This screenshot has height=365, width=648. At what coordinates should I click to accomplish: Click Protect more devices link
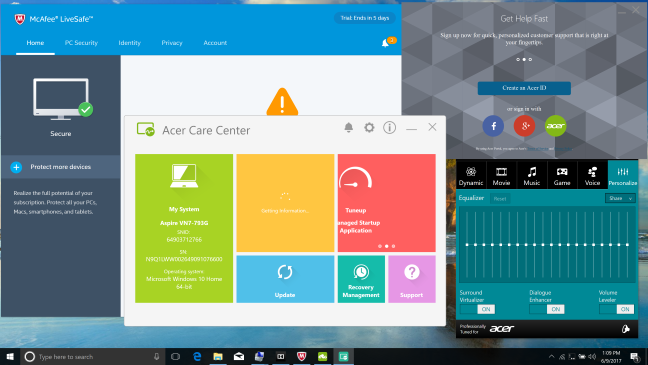click(61, 167)
